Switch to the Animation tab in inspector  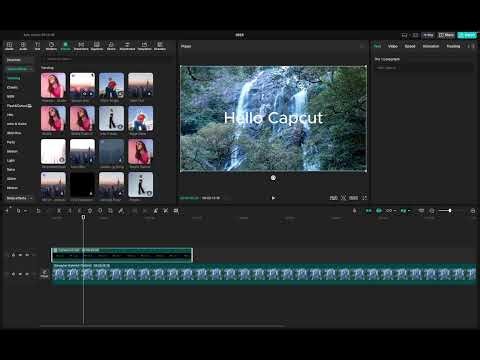tap(431, 46)
